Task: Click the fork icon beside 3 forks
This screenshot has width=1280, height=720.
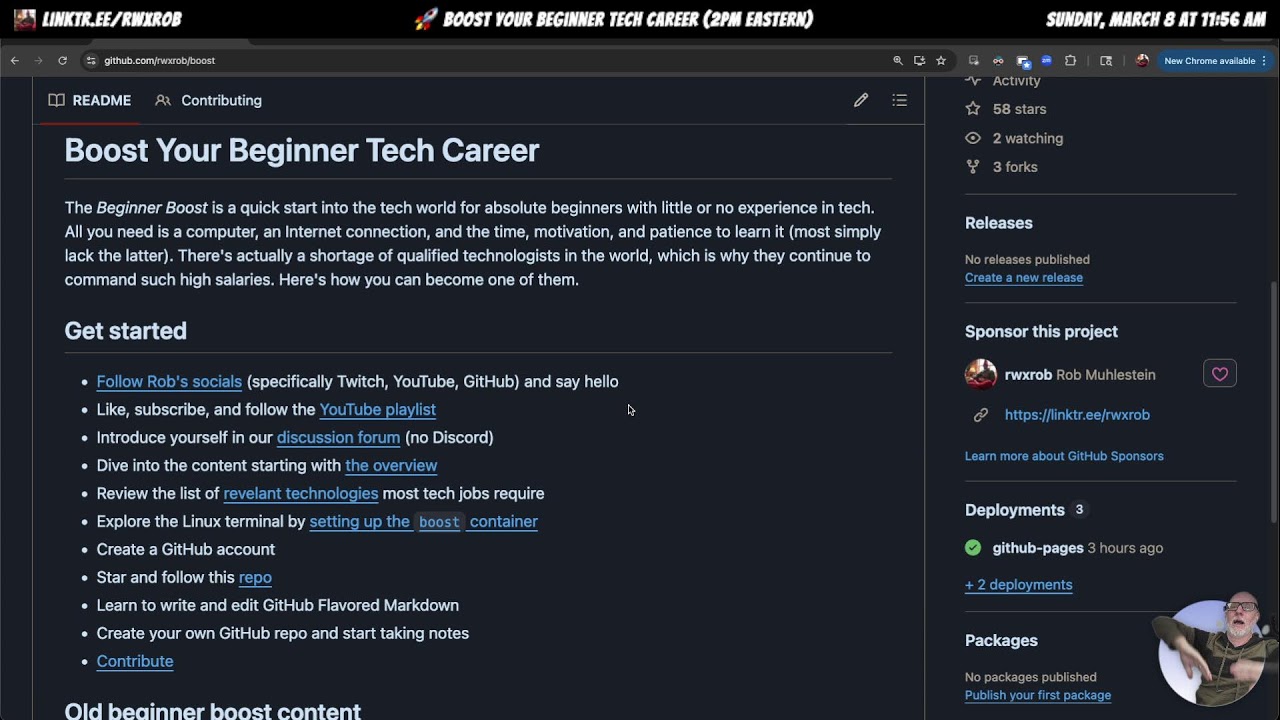Action: point(973,167)
